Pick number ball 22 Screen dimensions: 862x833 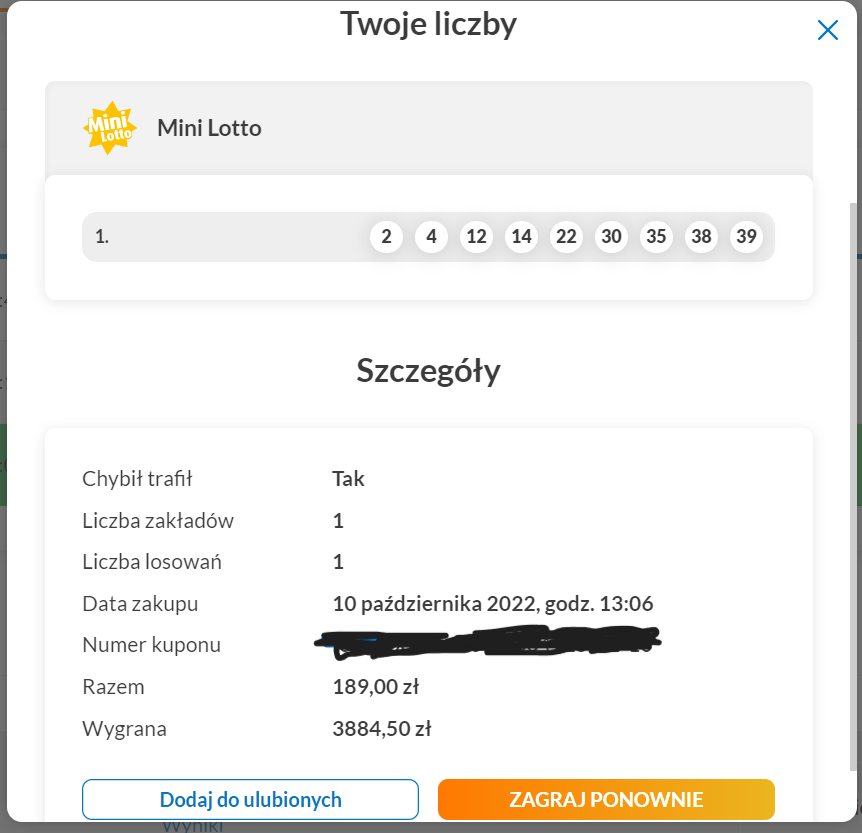(566, 237)
